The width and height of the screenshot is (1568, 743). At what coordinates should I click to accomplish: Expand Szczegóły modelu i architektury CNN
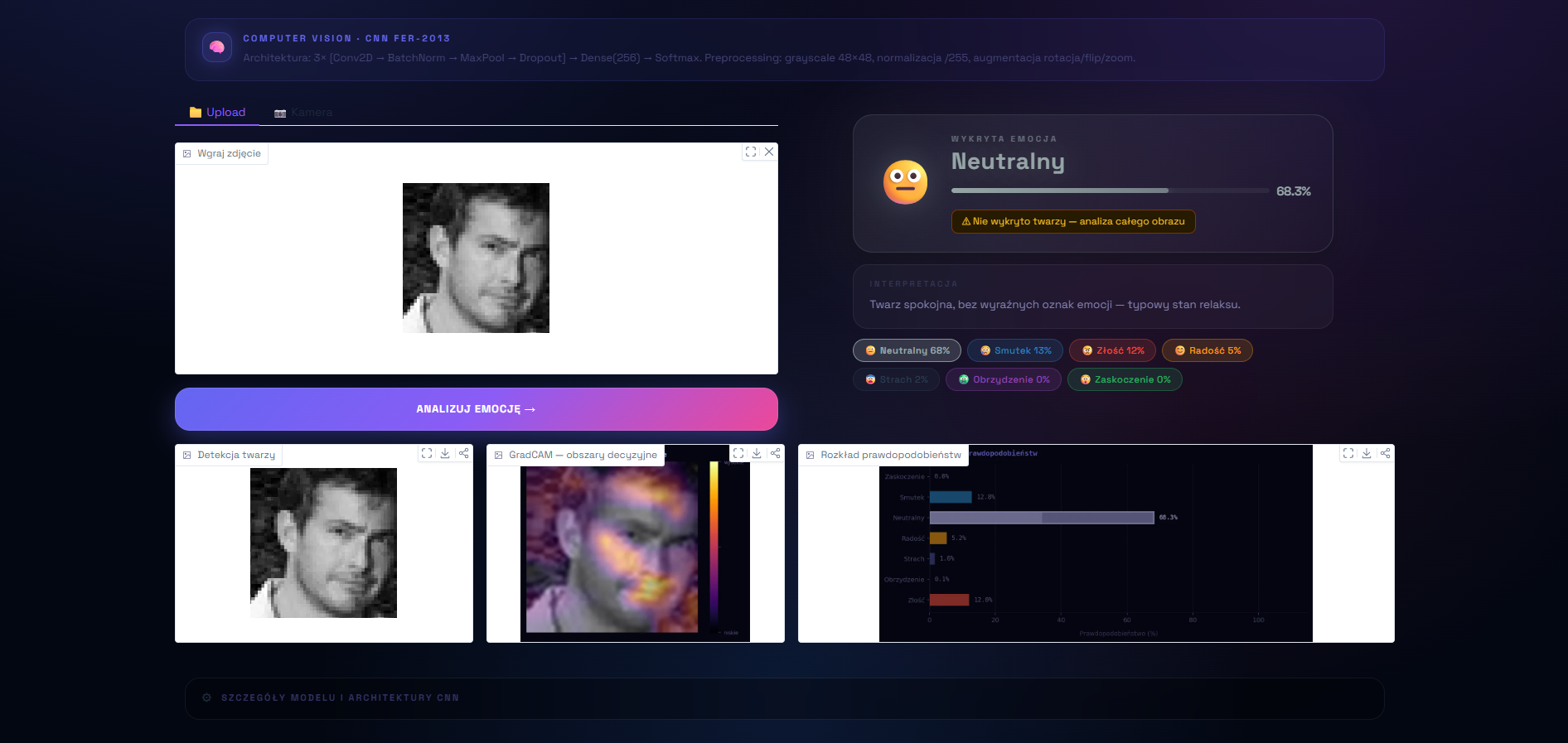tap(785, 698)
